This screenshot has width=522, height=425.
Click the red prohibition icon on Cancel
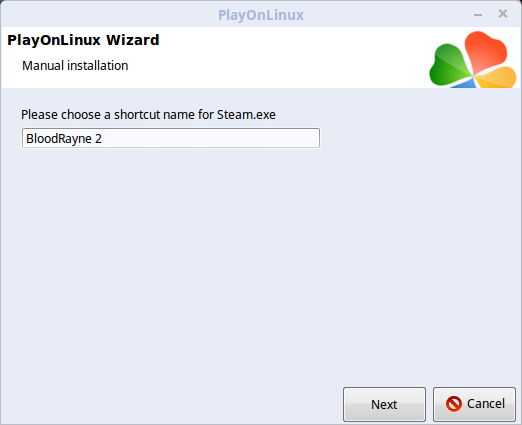coord(454,404)
